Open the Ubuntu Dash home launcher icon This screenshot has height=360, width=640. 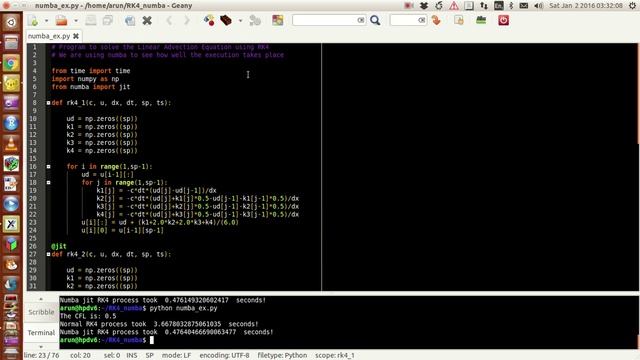click(11, 22)
